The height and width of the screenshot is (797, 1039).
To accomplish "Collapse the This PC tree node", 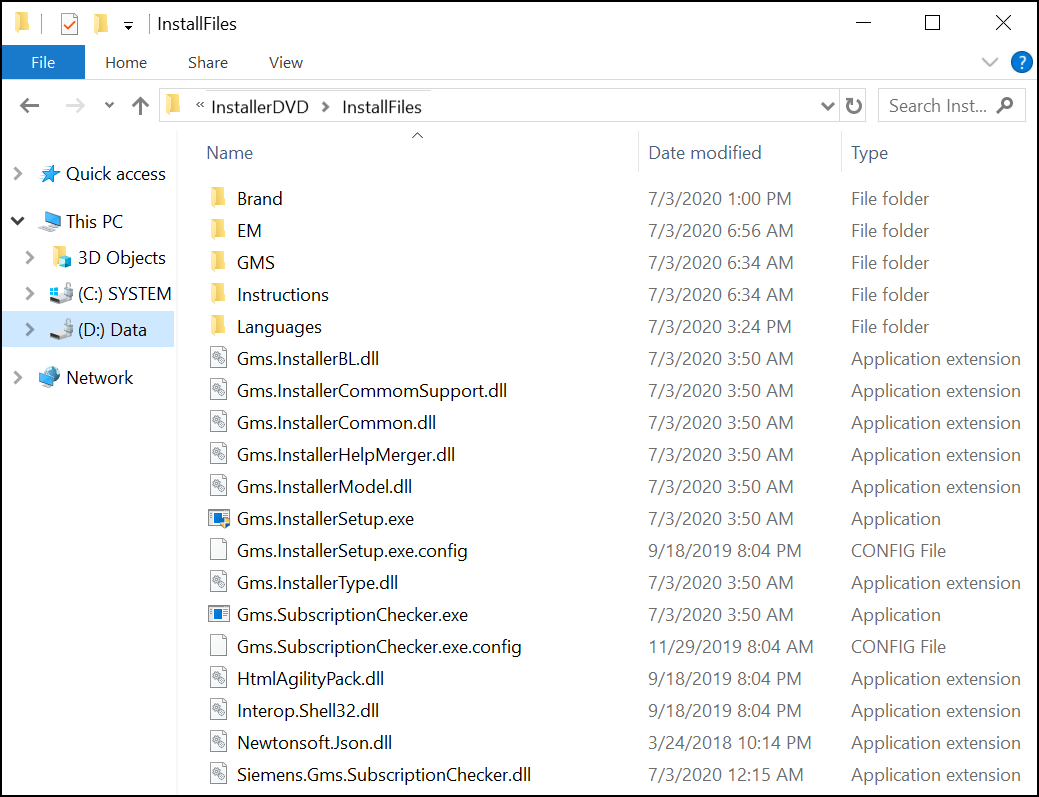I will [x=18, y=222].
